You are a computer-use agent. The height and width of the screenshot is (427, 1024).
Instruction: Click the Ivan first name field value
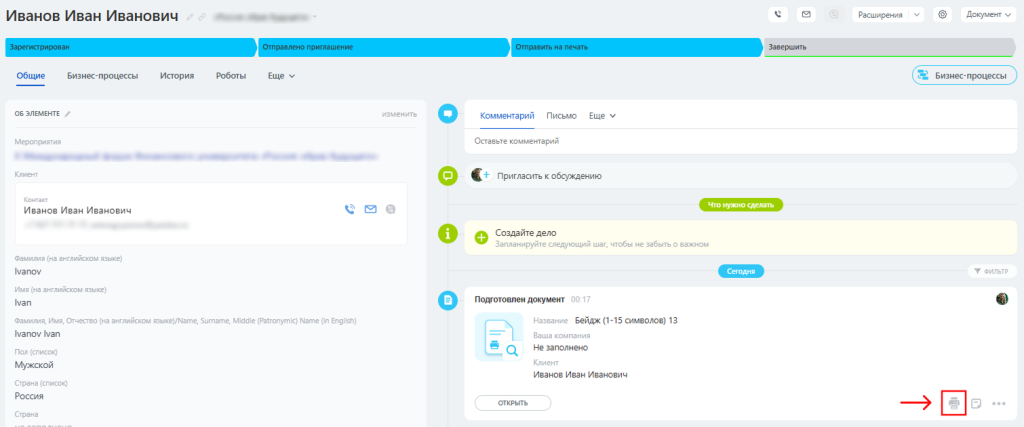[23, 302]
